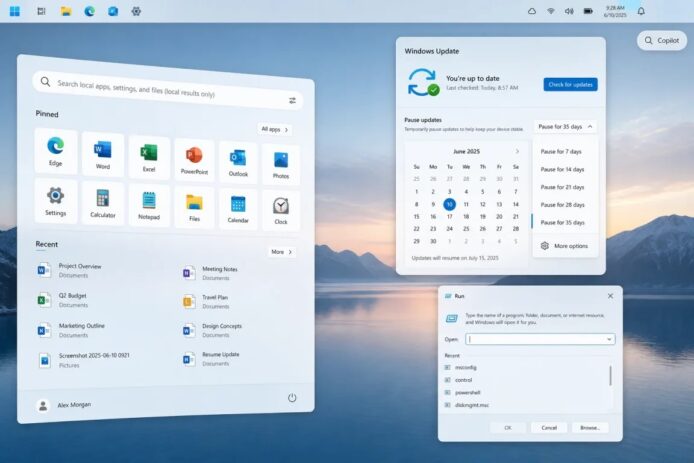Open recent file Meeting Notes
This screenshot has width=694, height=463.
211,273
